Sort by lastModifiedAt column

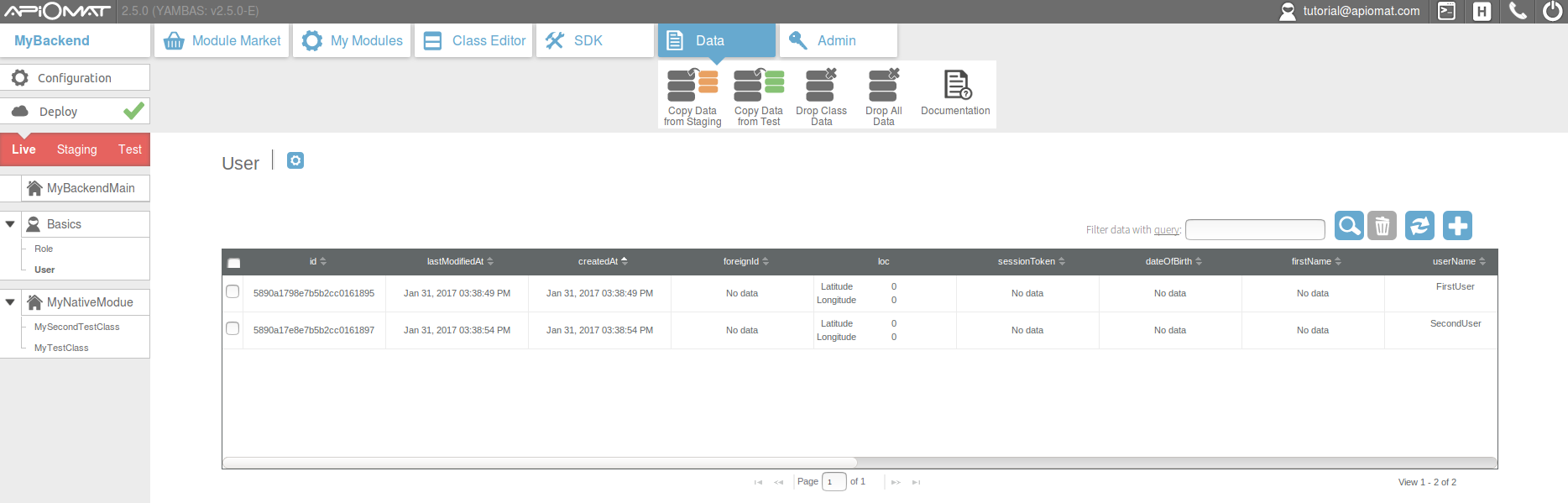coord(460,261)
